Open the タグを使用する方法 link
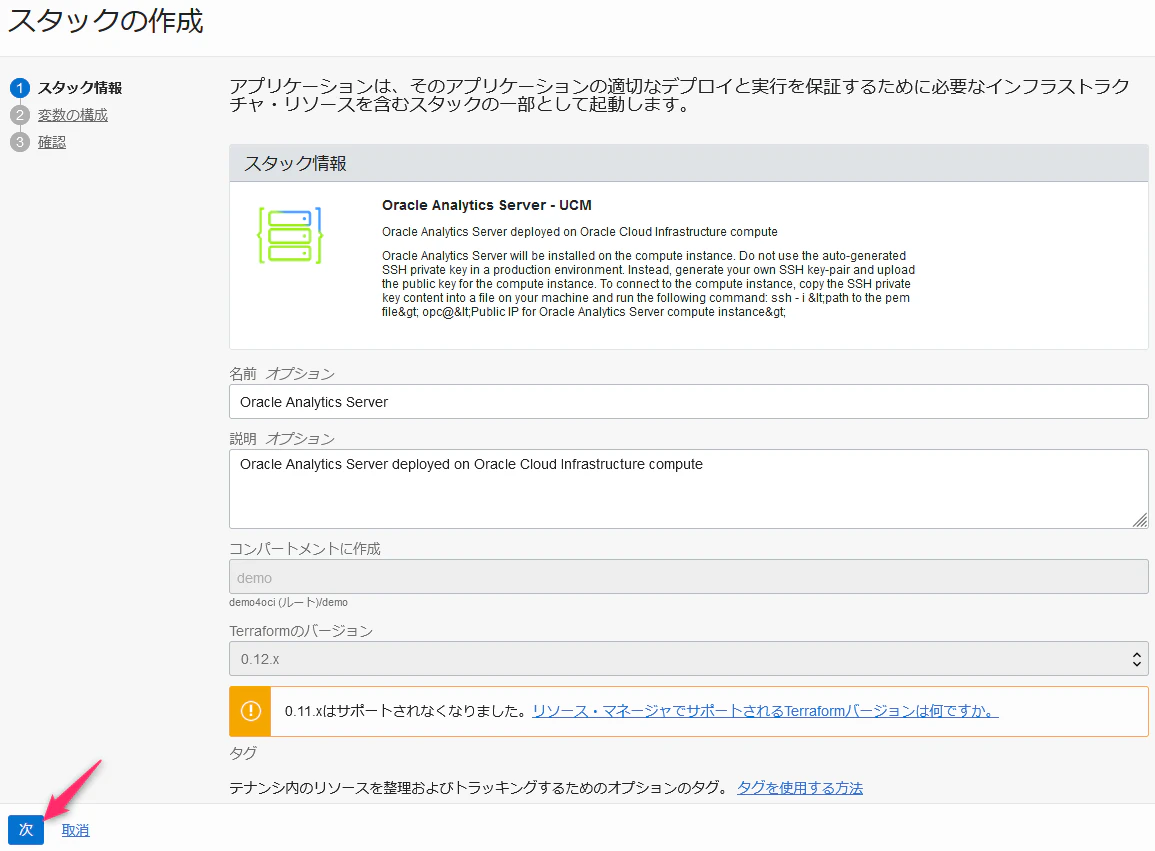Screen dimensions: 1155x851 [x=800, y=788]
